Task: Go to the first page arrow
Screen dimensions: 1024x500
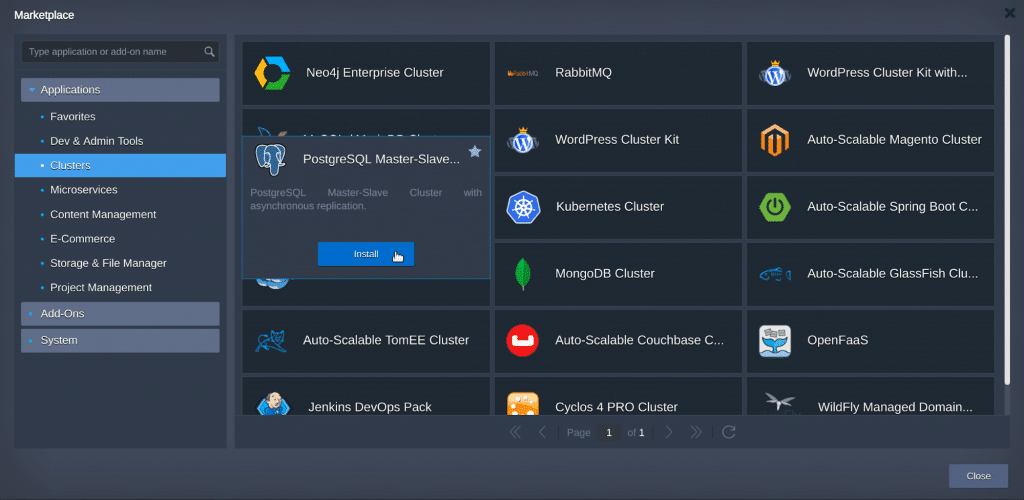Action: (515, 432)
